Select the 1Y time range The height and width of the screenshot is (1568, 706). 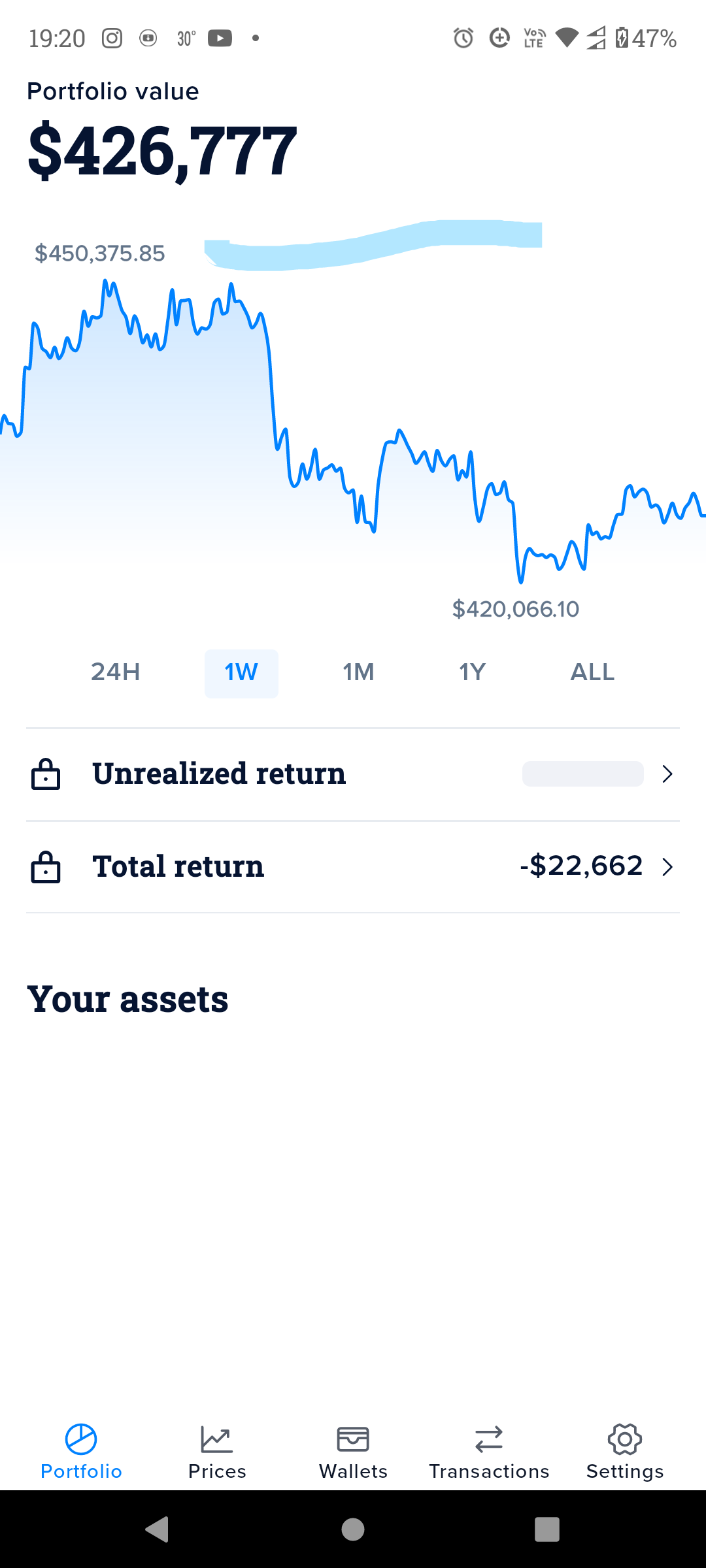click(x=472, y=672)
